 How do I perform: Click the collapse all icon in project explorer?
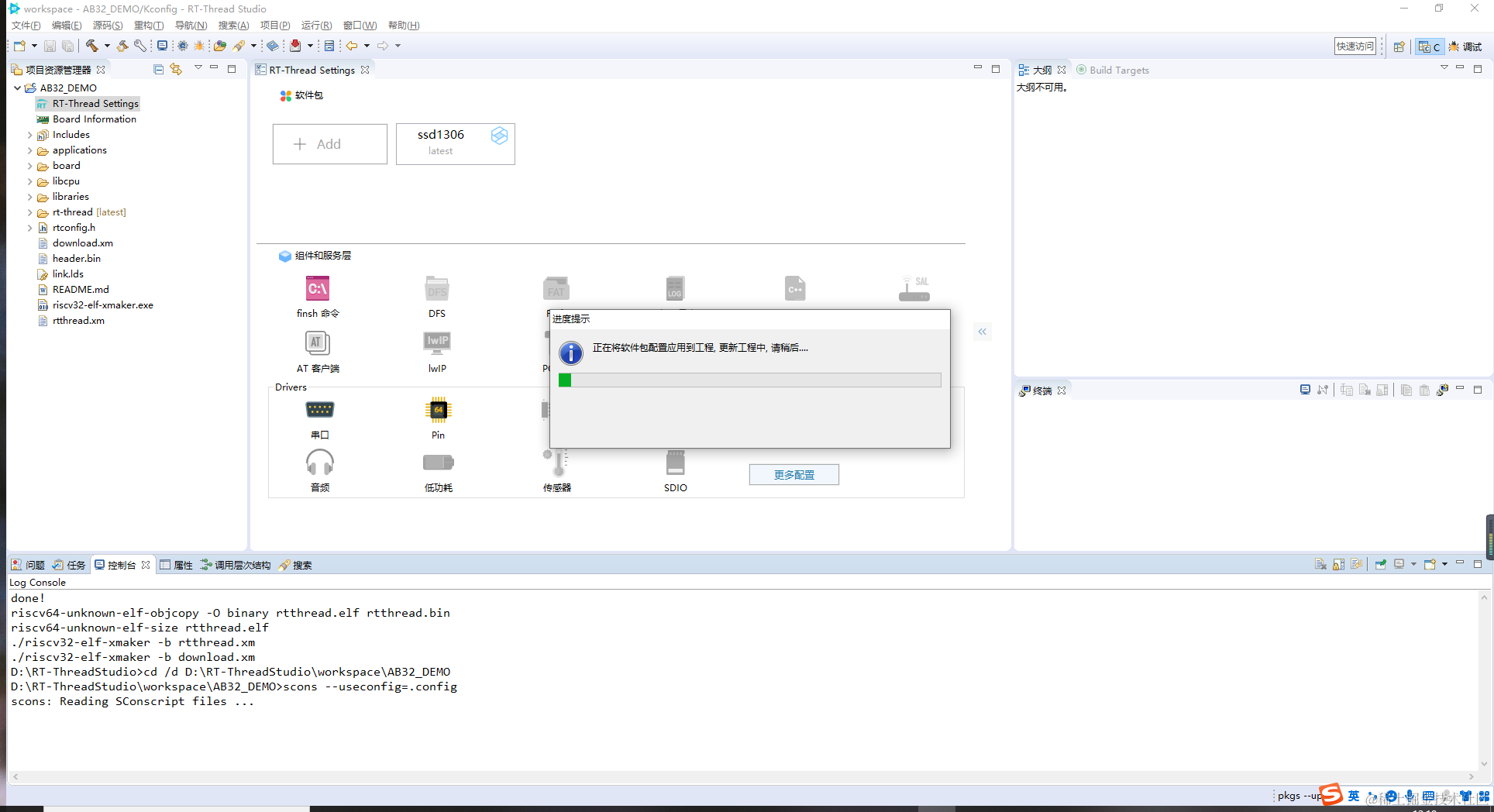tap(159, 69)
